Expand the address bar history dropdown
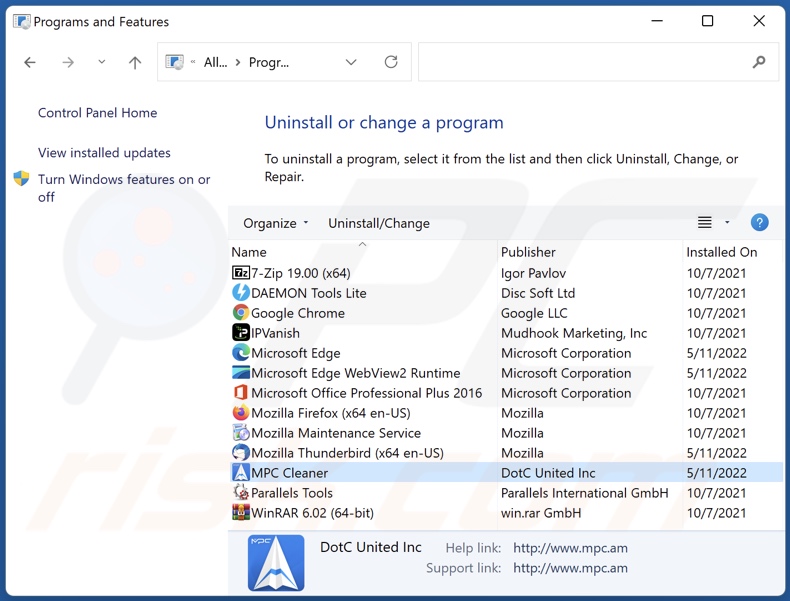 coord(351,62)
